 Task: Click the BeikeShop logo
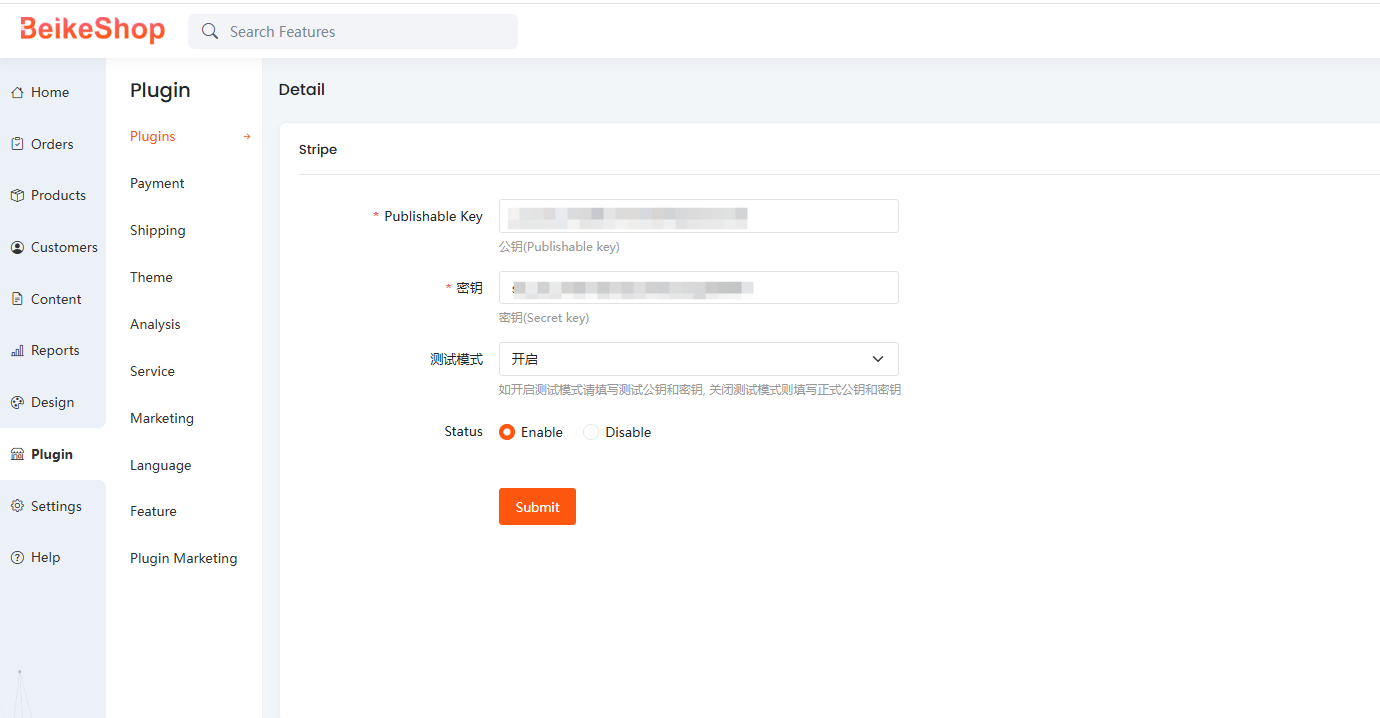92,30
